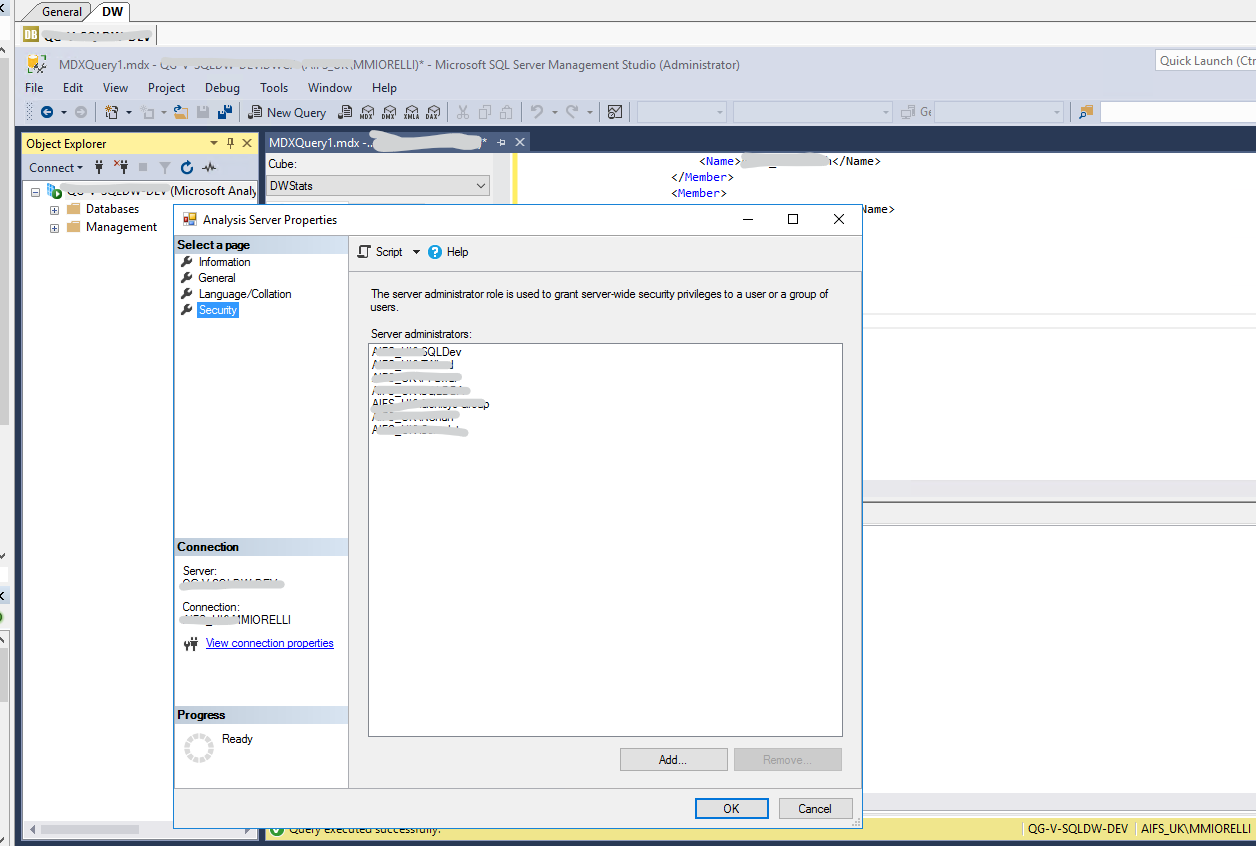Screen dimensions: 1256x846
Task: Expand the Databases folder node
Action: (x=55, y=210)
